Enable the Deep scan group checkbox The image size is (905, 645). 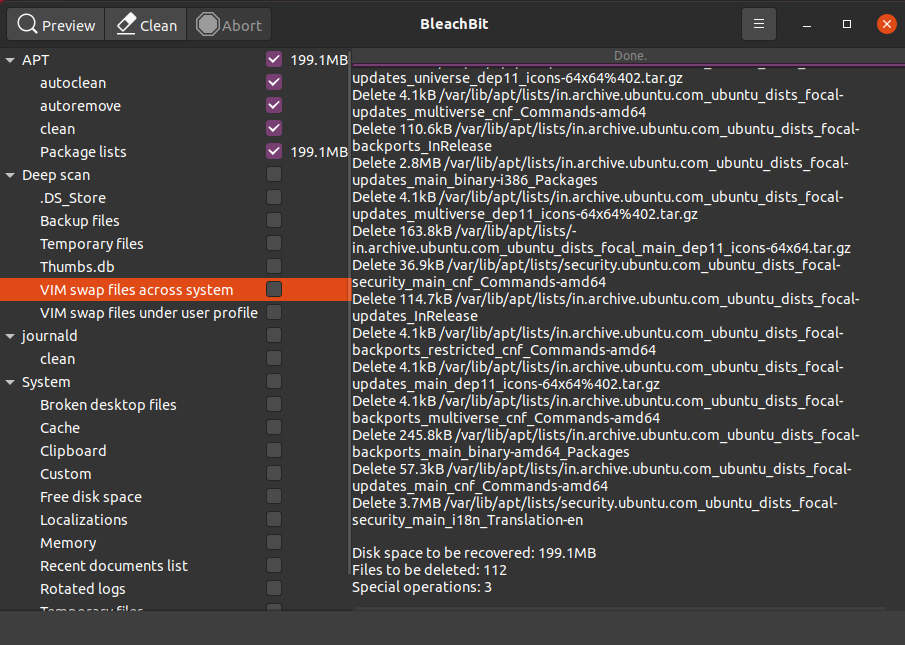tap(274, 175)
